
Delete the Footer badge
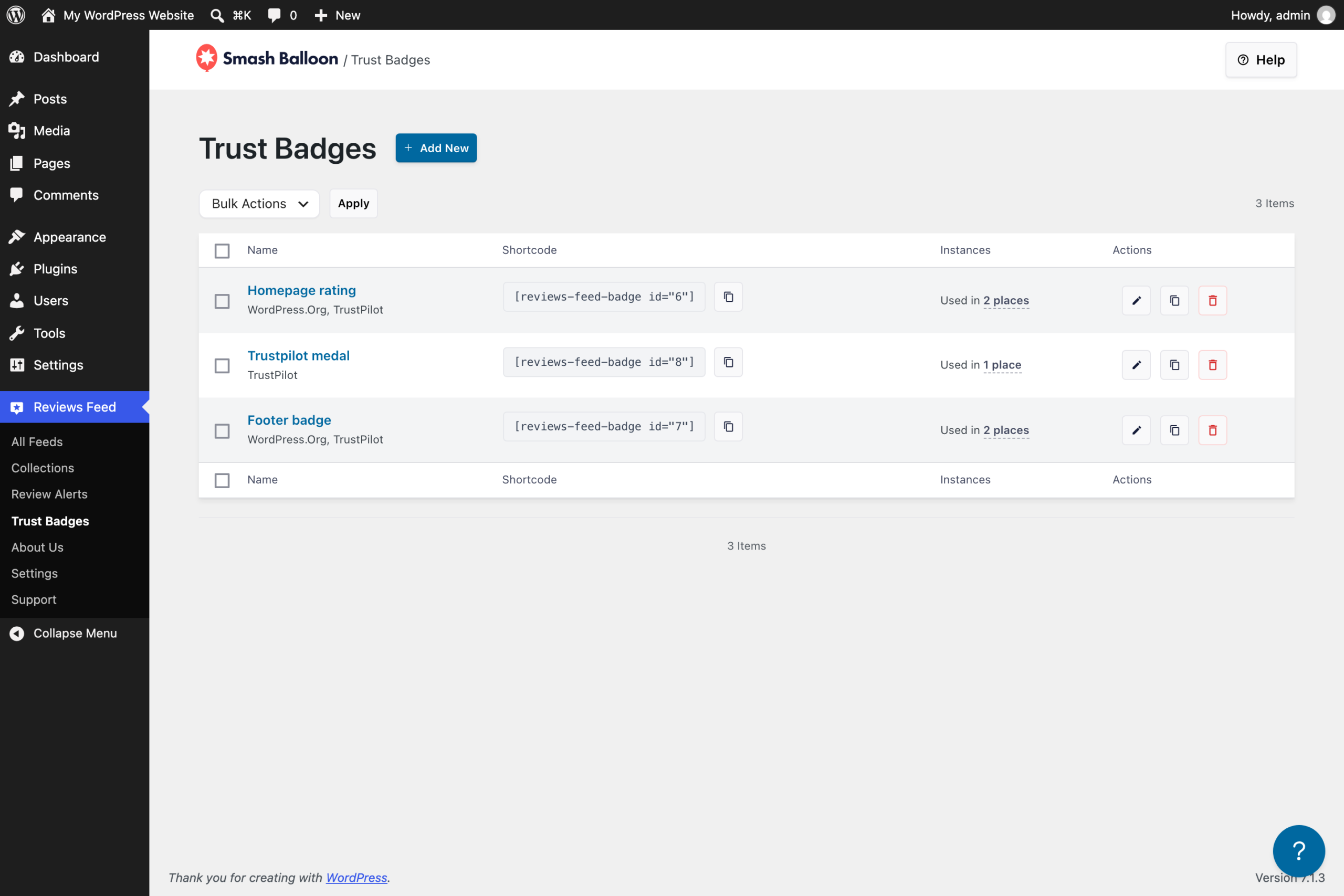click(1213, 430)
